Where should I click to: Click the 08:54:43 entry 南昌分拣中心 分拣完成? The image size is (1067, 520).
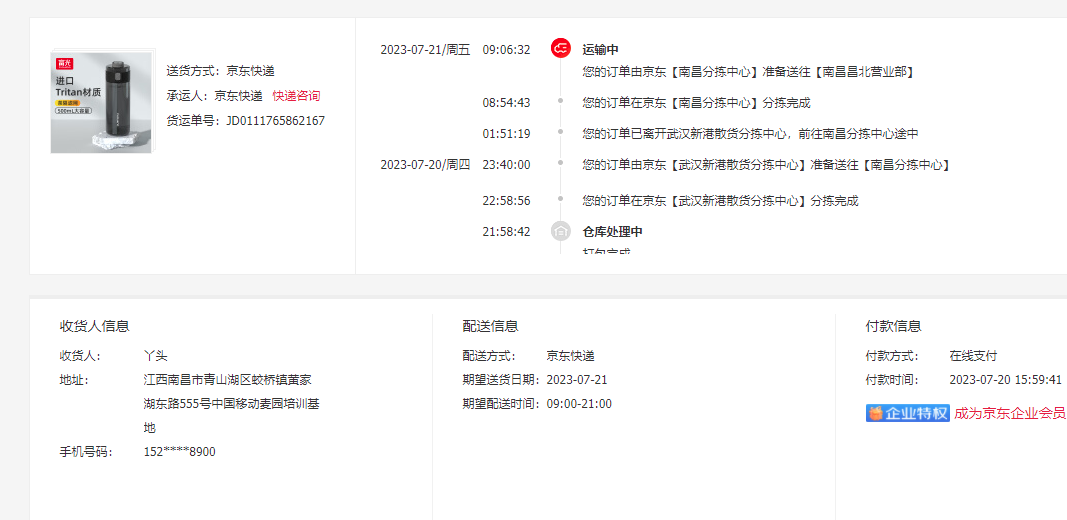696,103
